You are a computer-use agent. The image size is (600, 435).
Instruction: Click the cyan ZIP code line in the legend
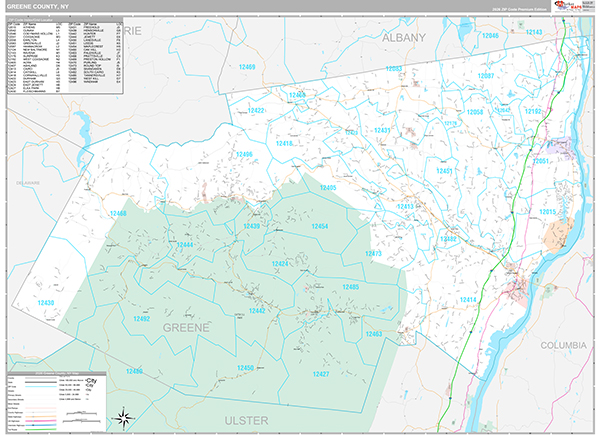41,386
